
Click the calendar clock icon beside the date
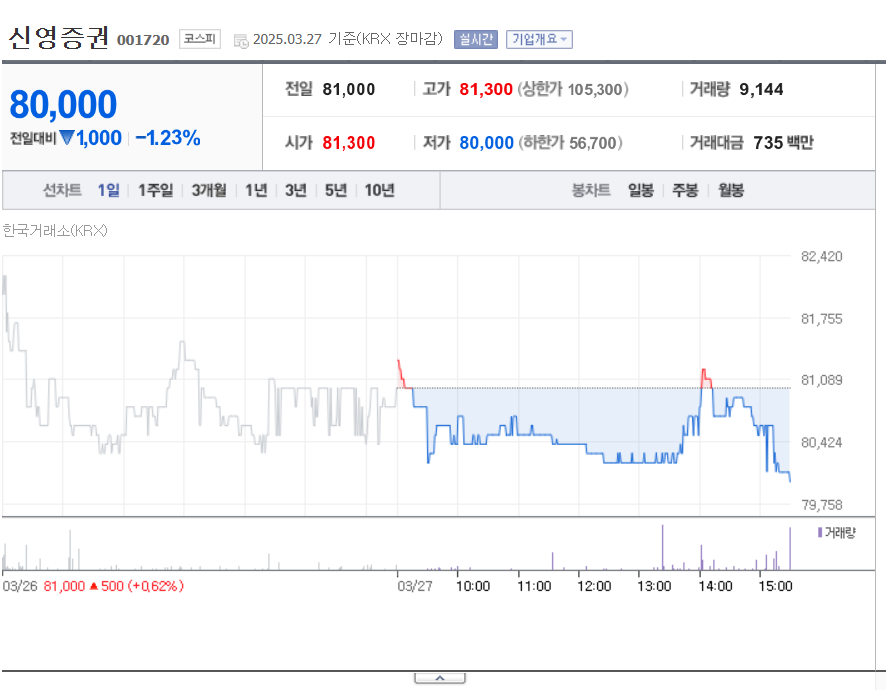pyautogui.click(x=241, y=41)
